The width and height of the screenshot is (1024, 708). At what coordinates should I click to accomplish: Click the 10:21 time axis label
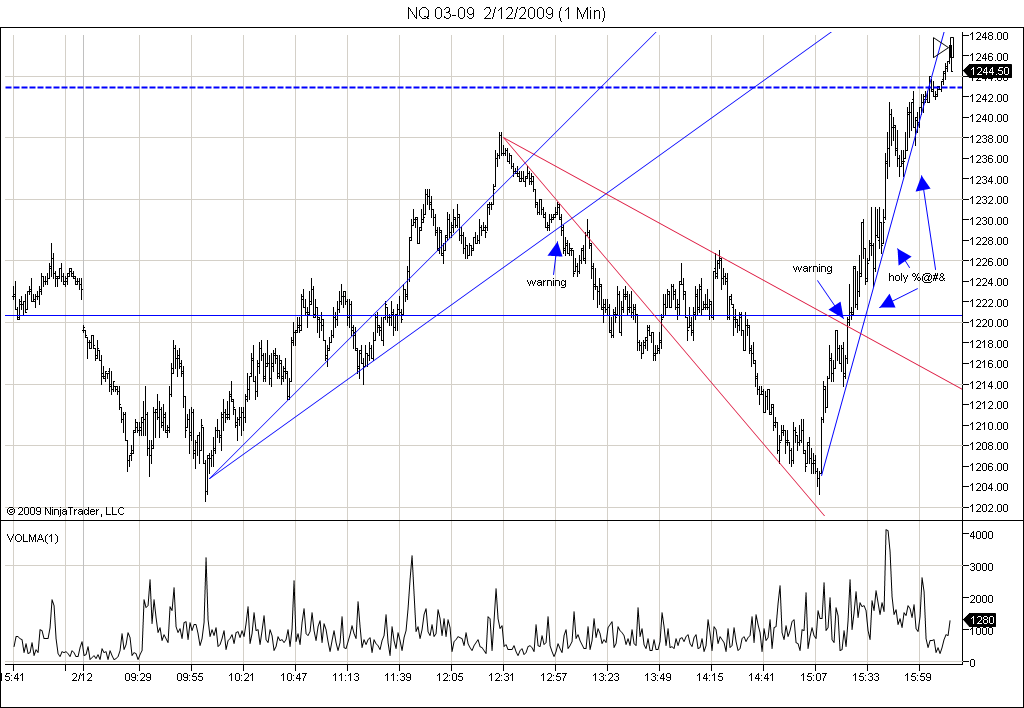242,677
